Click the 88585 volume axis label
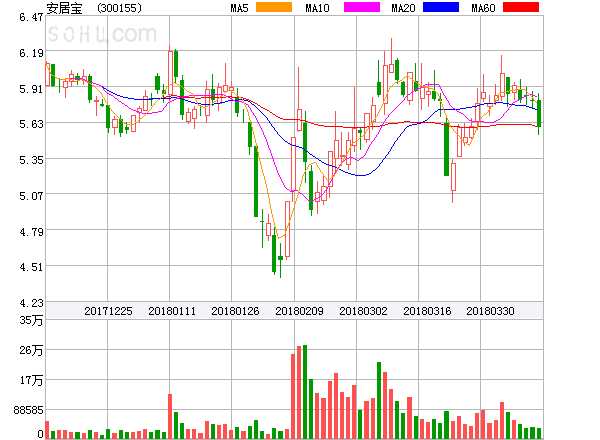The image size is (600, 440). pyautogui.click(x=29, y=410)
